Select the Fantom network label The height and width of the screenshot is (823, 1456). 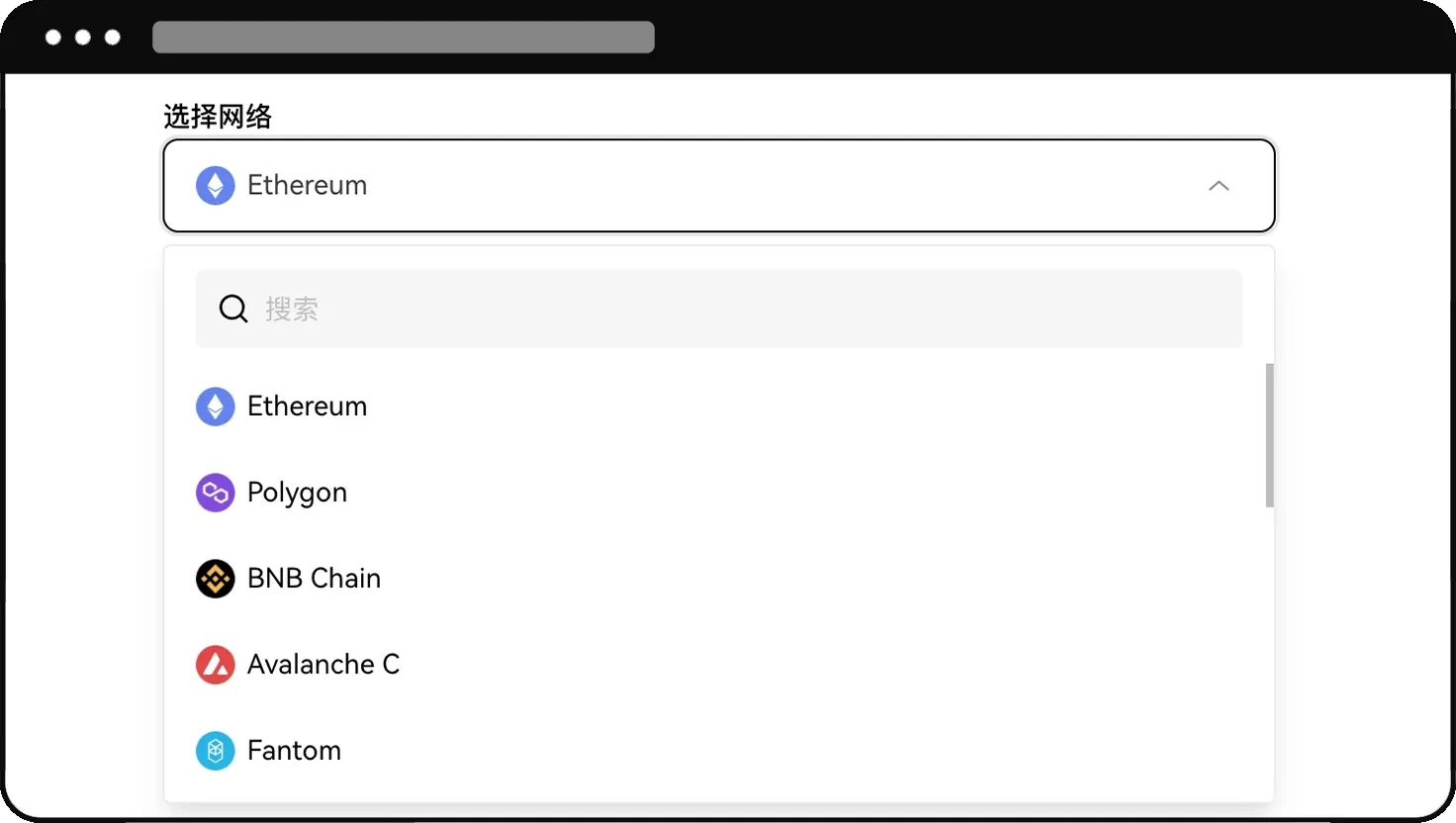[294, 751]
